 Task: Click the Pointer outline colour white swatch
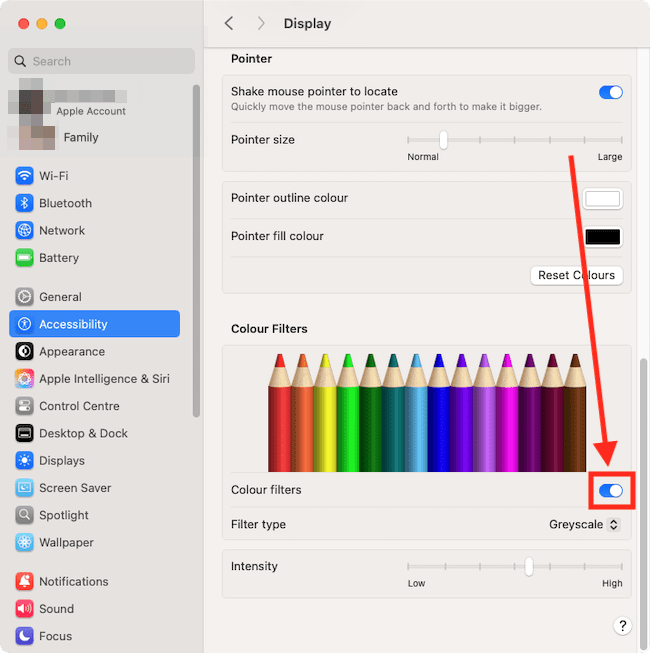[603, 199]
